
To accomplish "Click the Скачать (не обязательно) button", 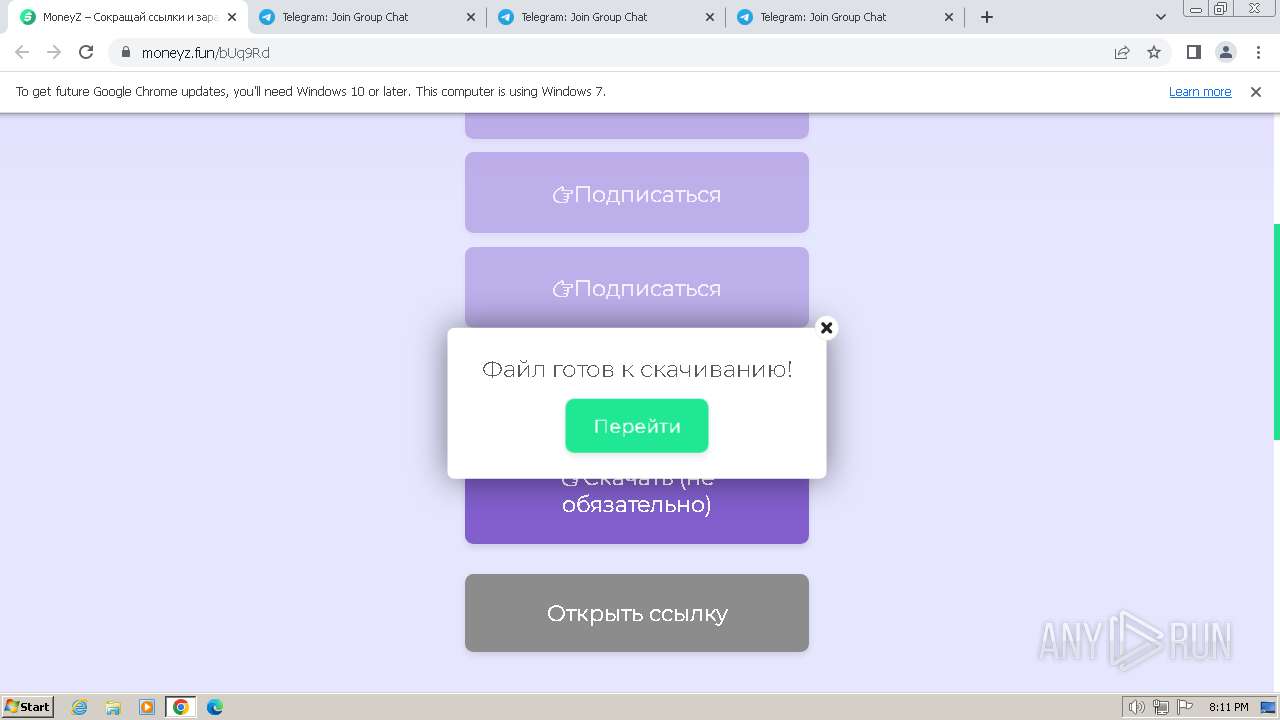I will [x=637, y=511].
